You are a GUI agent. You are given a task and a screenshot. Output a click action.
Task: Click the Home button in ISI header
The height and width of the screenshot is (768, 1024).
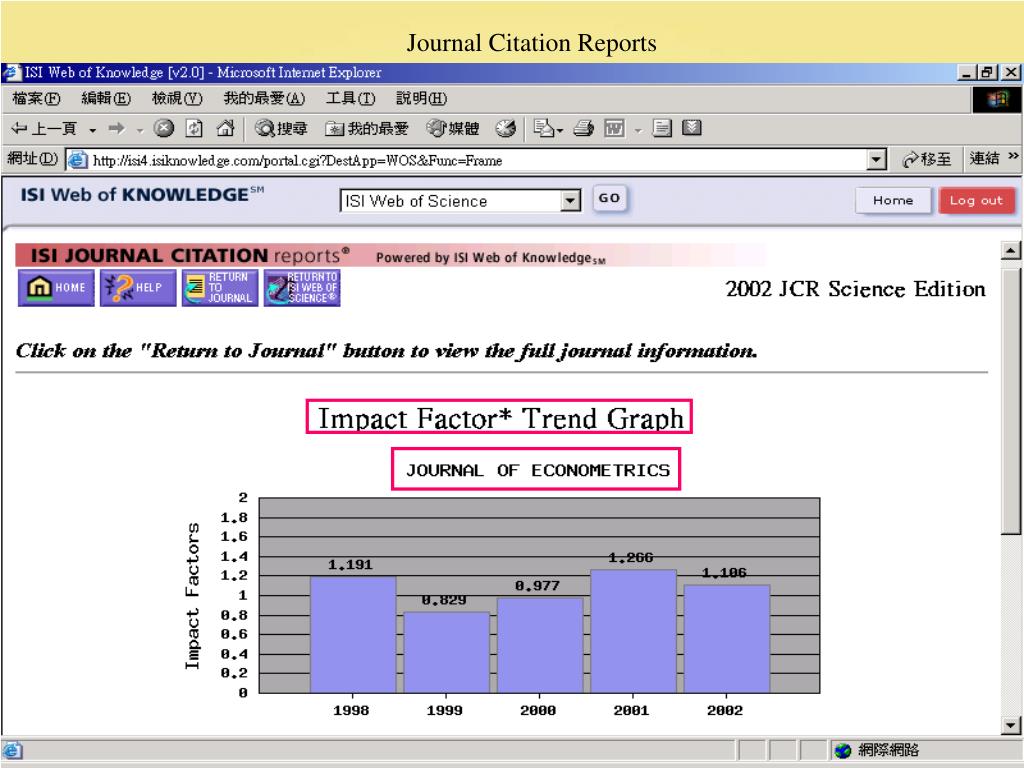pos(893,200)
